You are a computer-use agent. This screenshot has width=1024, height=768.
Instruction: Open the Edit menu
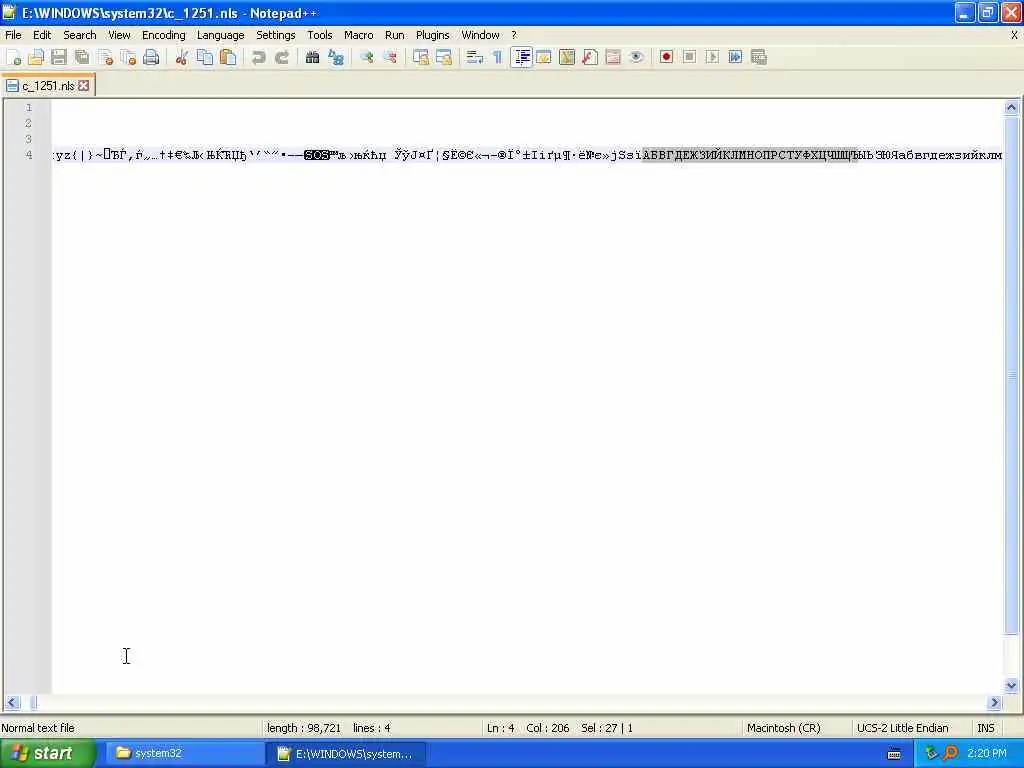[x=42, y=35]
